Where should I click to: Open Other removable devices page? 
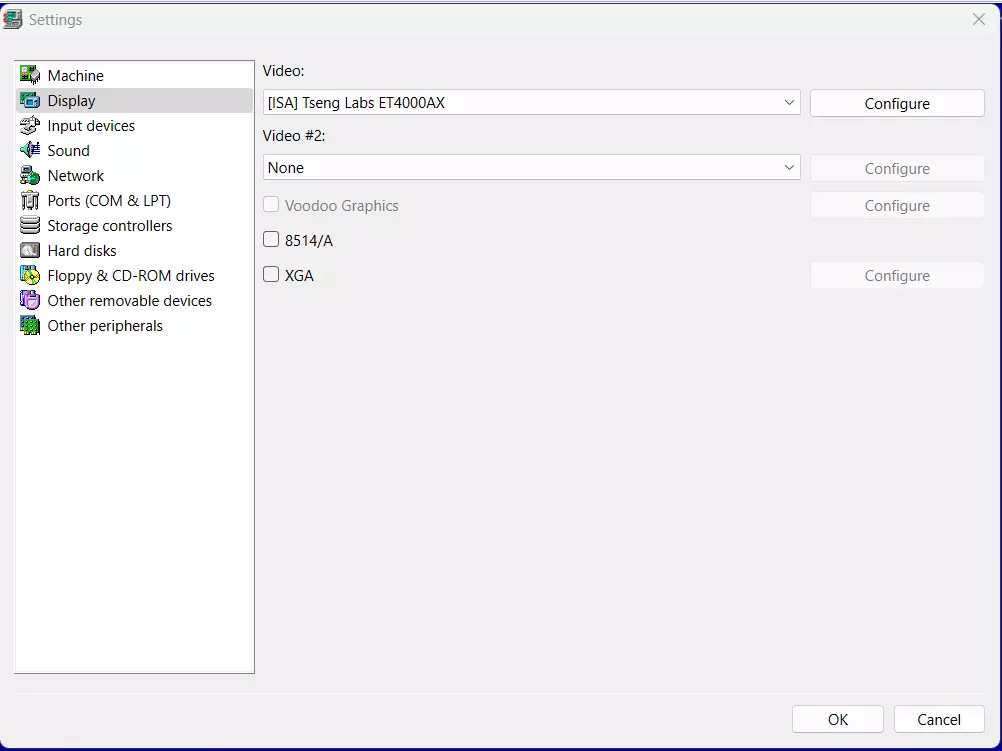[x=134, y=300]
